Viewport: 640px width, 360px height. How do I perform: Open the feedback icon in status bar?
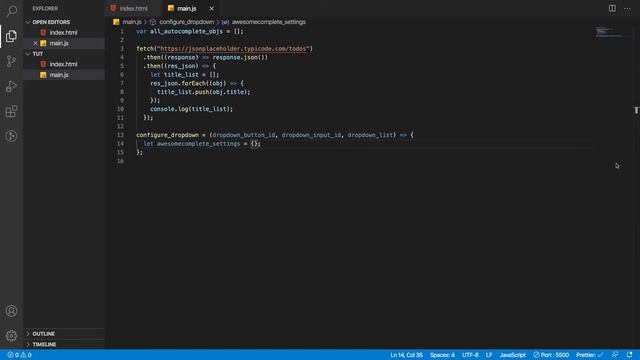click(x=615, y=355)
